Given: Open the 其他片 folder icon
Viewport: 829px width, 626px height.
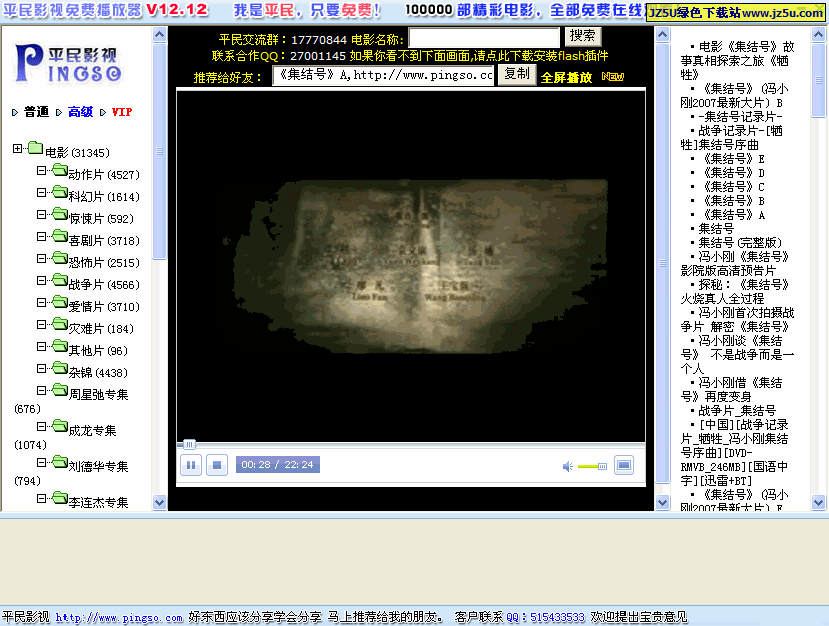Looking at the screenshot, I should (60, 346).
